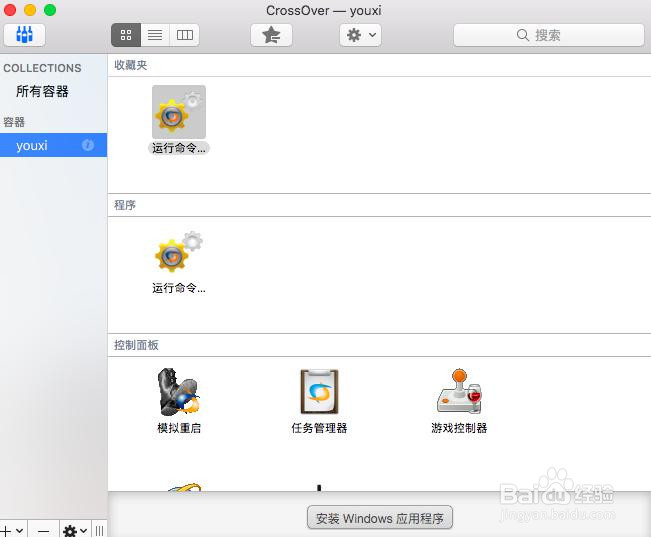Open the toolbar gear dropdown menu
This screenshot has height=537, width=651.
click(x=360, y=35)
